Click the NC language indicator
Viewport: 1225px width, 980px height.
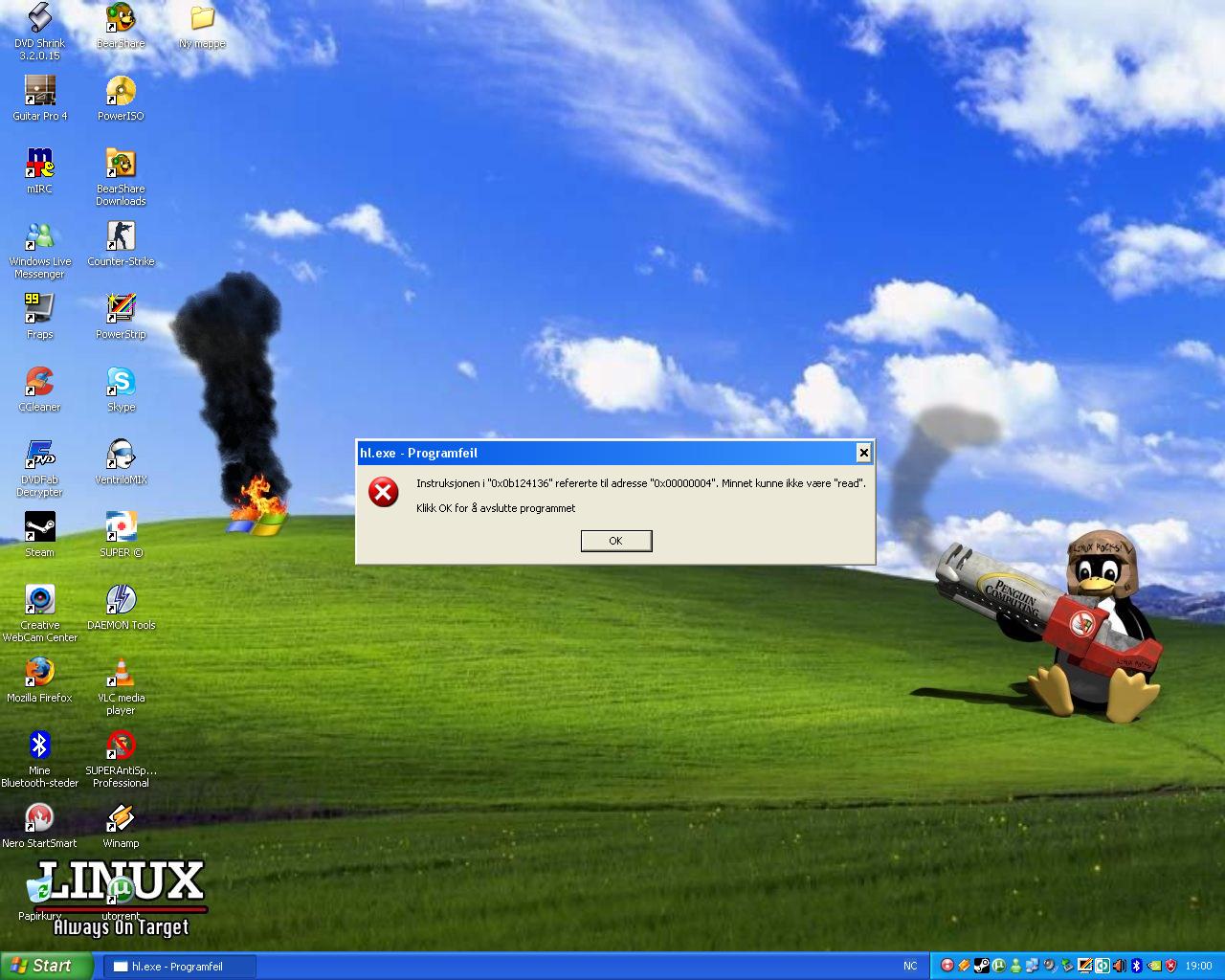tap(910, 966)
